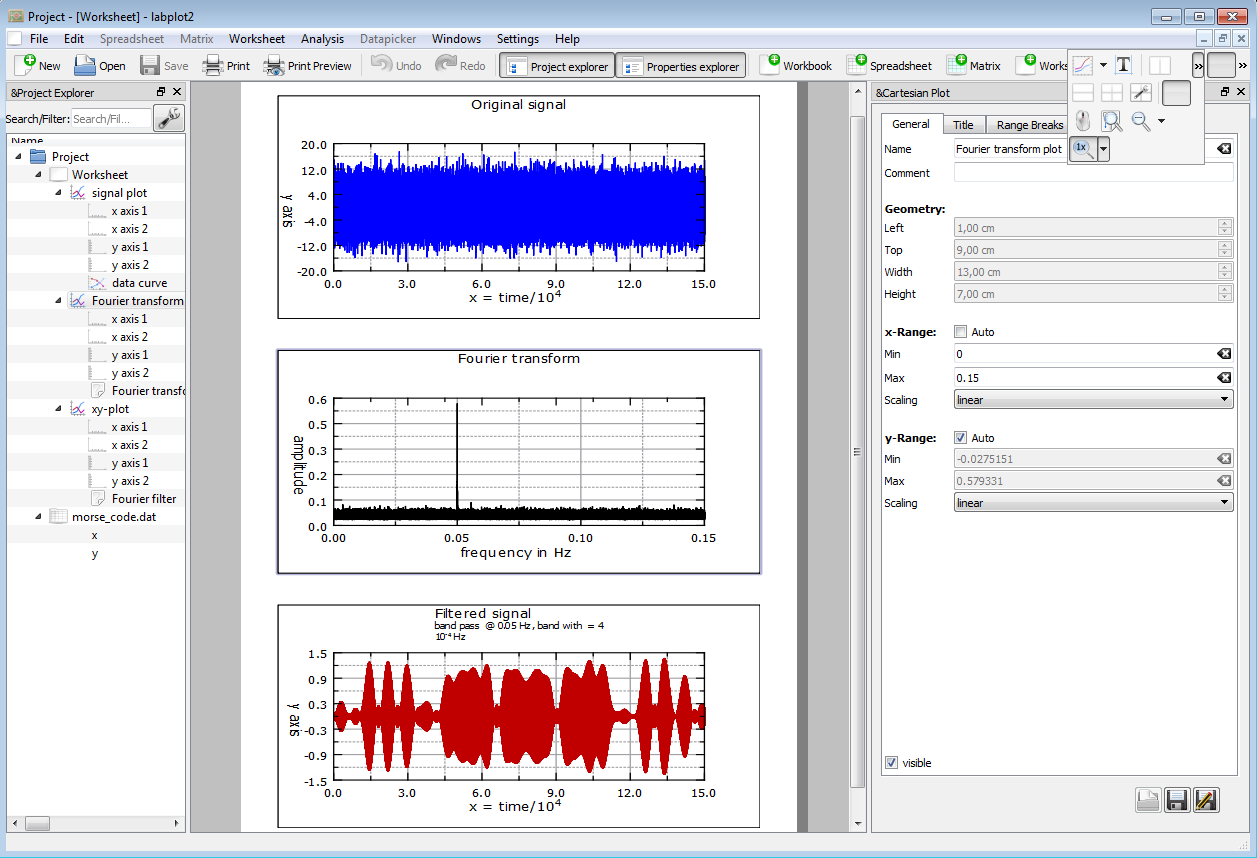1257x858 pixels.
Task: Click inside the Search/Filter input field
Action: click(x=110, y=117)
